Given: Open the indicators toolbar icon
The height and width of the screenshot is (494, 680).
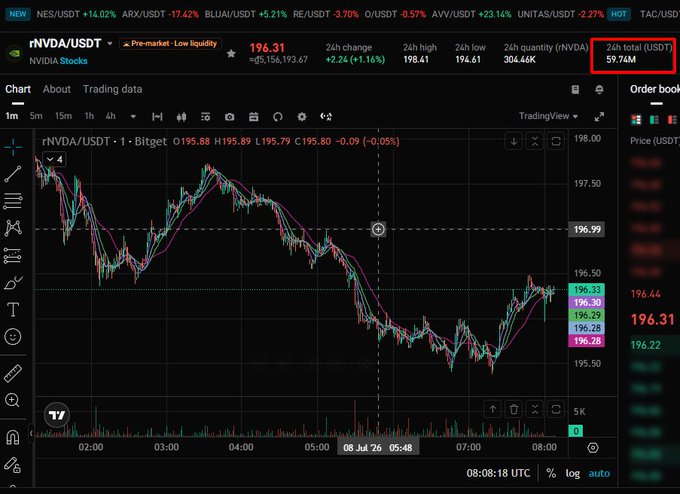Looking at the screenshot, I should pyautogui.click(x=157, y=116).
